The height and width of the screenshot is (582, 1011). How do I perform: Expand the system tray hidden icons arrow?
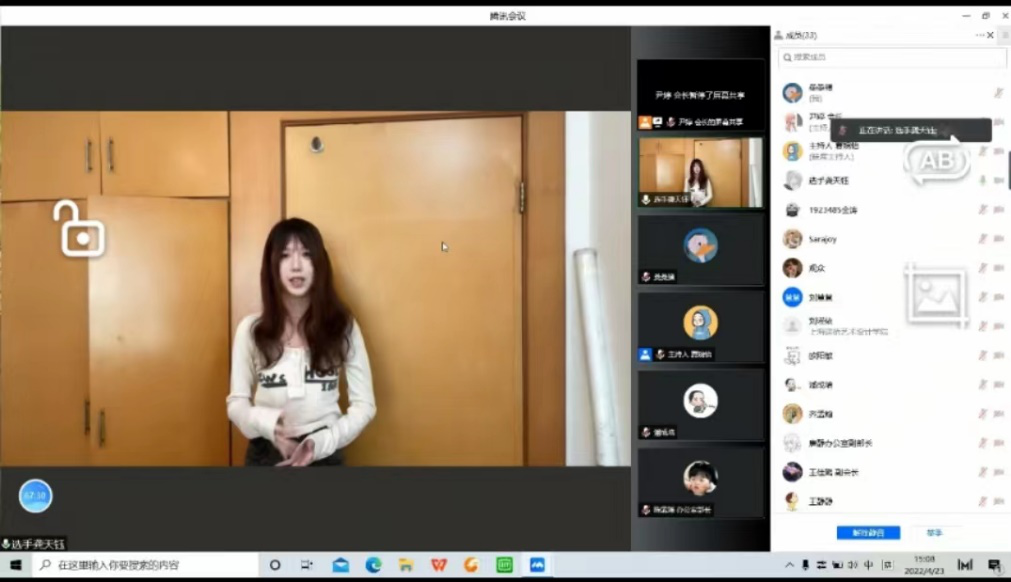789,565
